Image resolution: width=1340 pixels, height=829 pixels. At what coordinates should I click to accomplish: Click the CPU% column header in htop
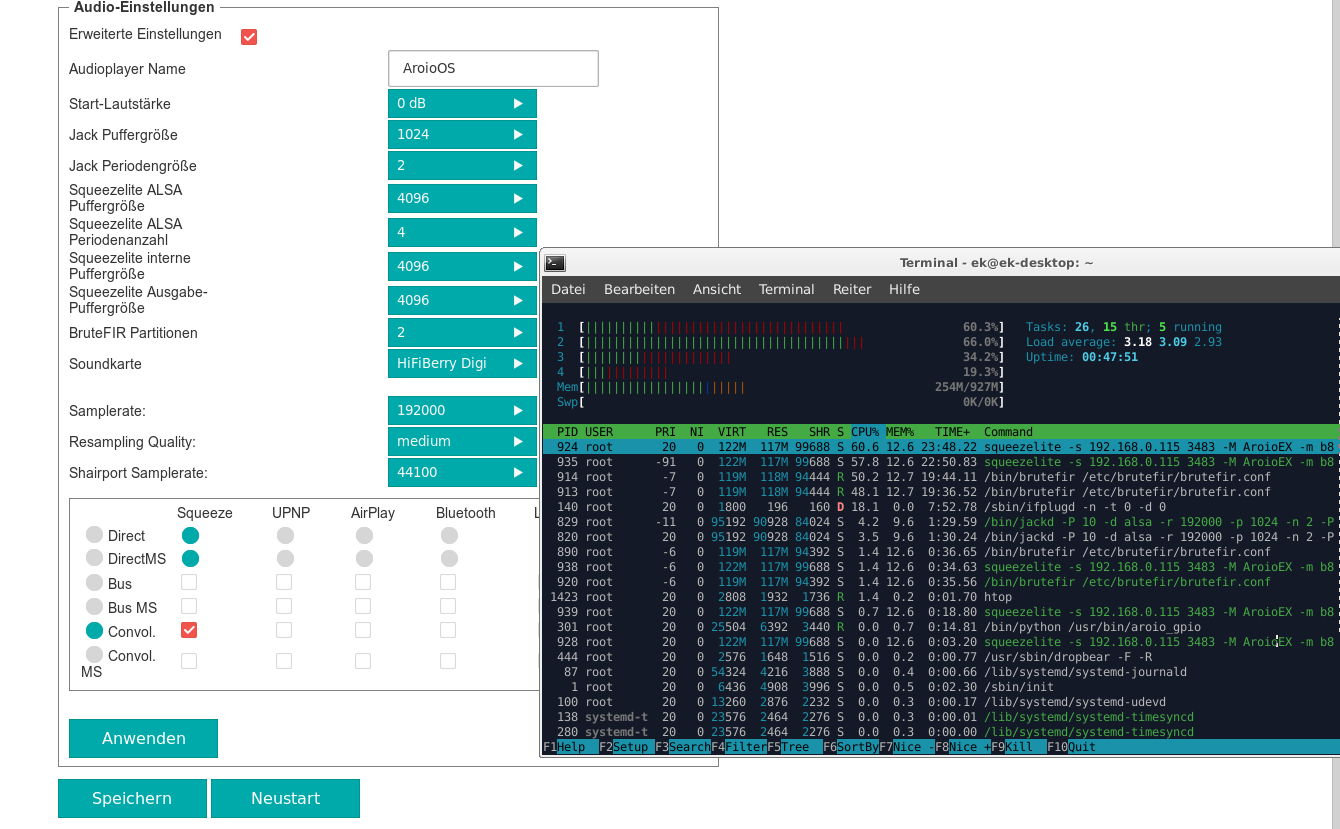[x=865, y=432]
